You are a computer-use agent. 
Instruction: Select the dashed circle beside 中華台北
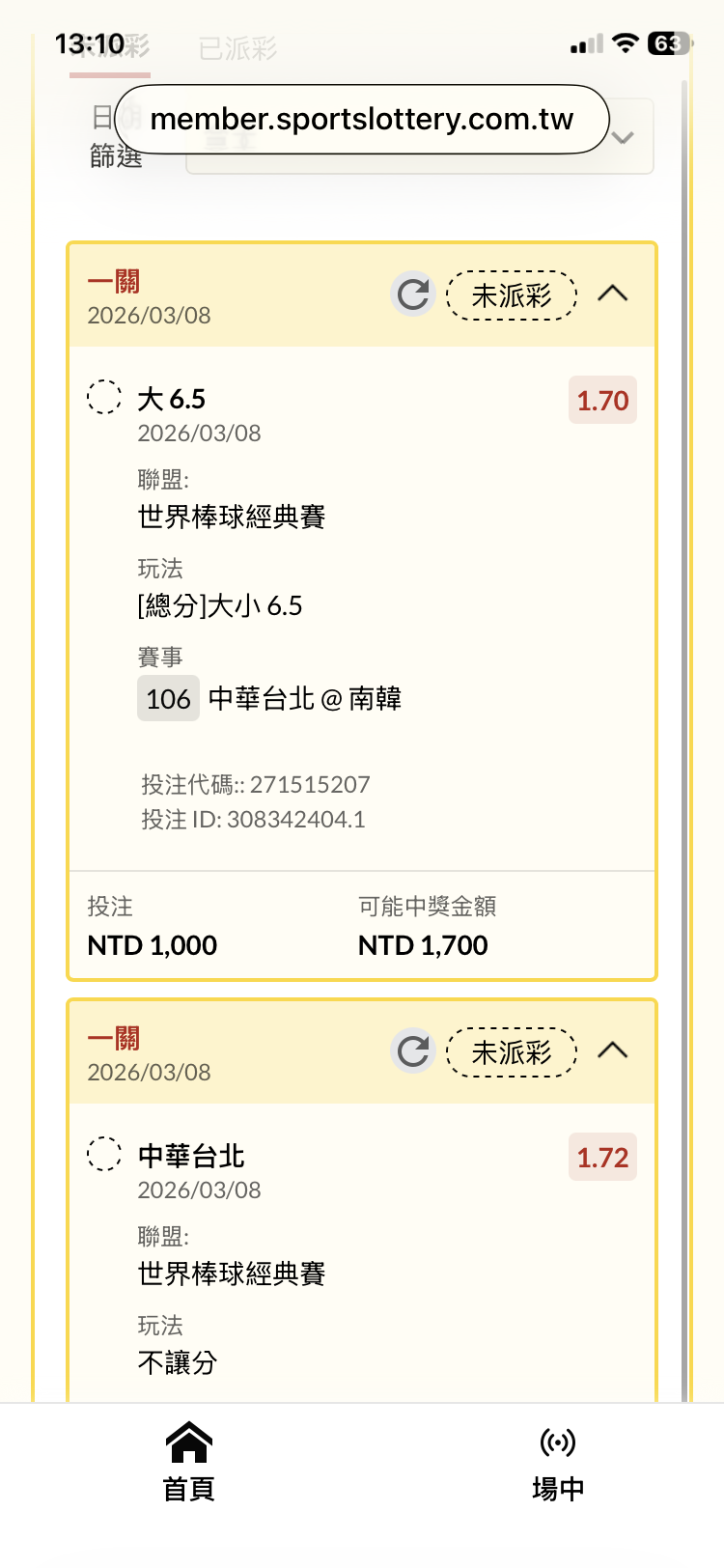tap(104, 1154)
